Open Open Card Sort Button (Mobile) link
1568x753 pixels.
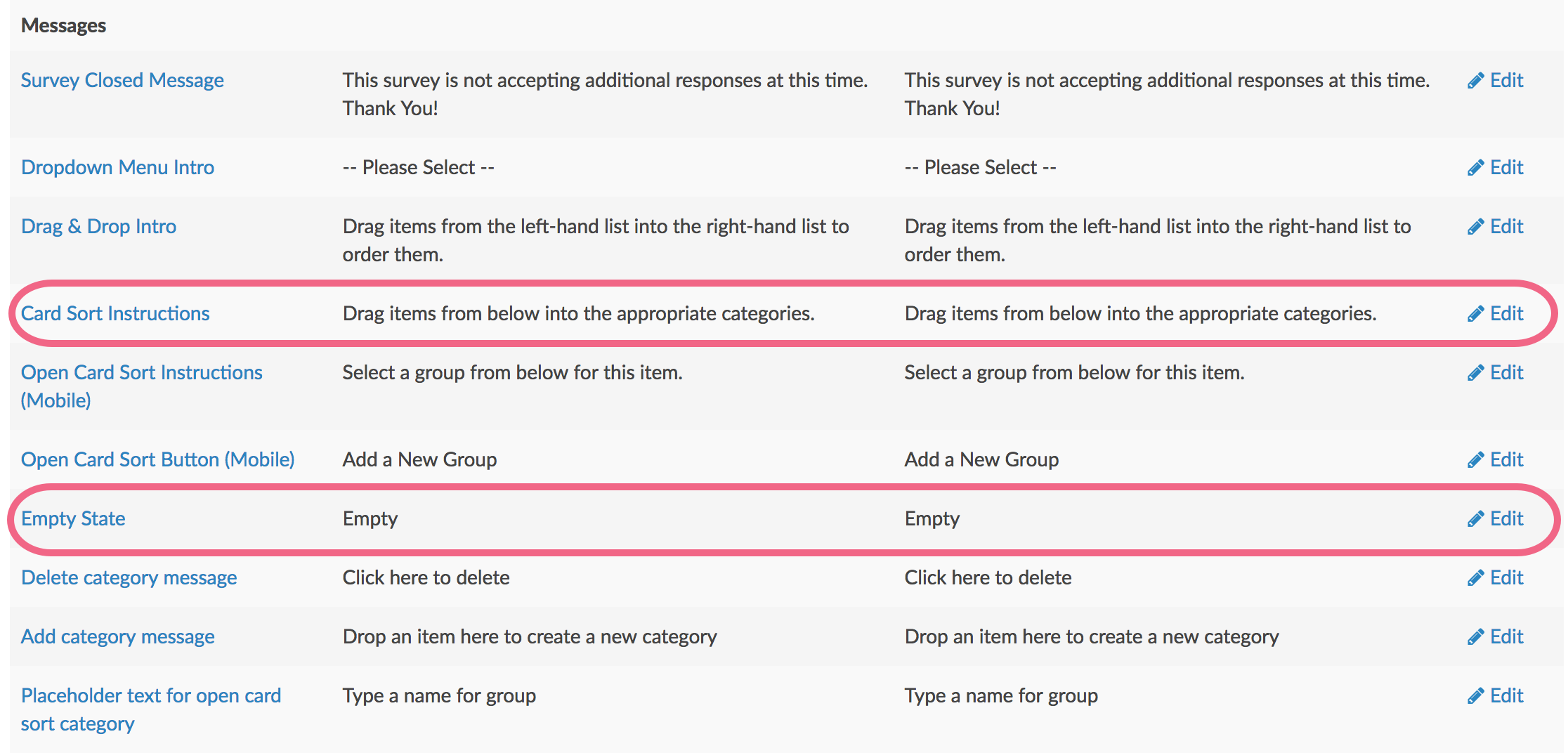(157, 459)
